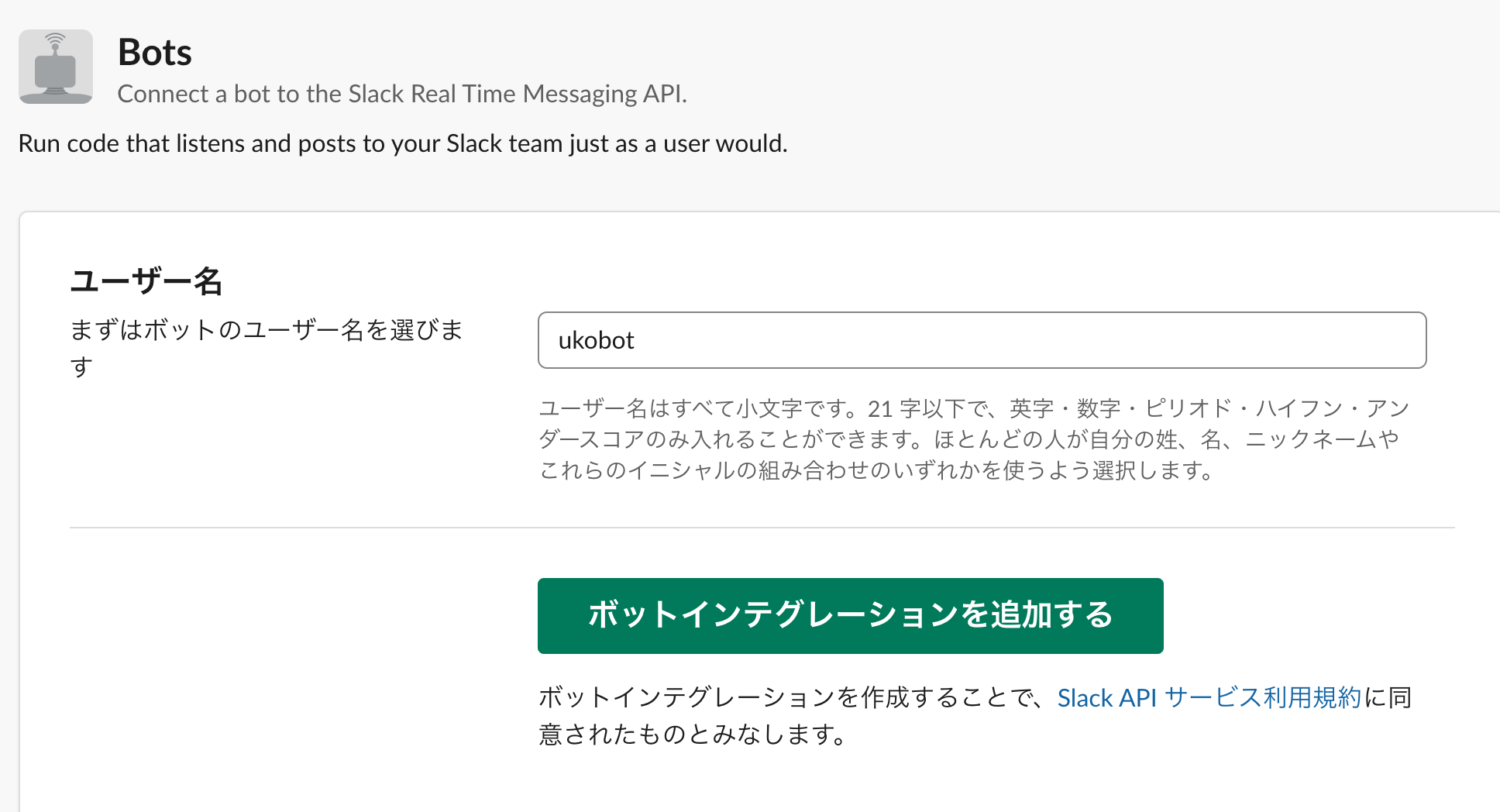The height and width of the screenshot is (812, 1500).
Task: Open the Slack API サービス利用規約 link
Action: coord(1209,698)
